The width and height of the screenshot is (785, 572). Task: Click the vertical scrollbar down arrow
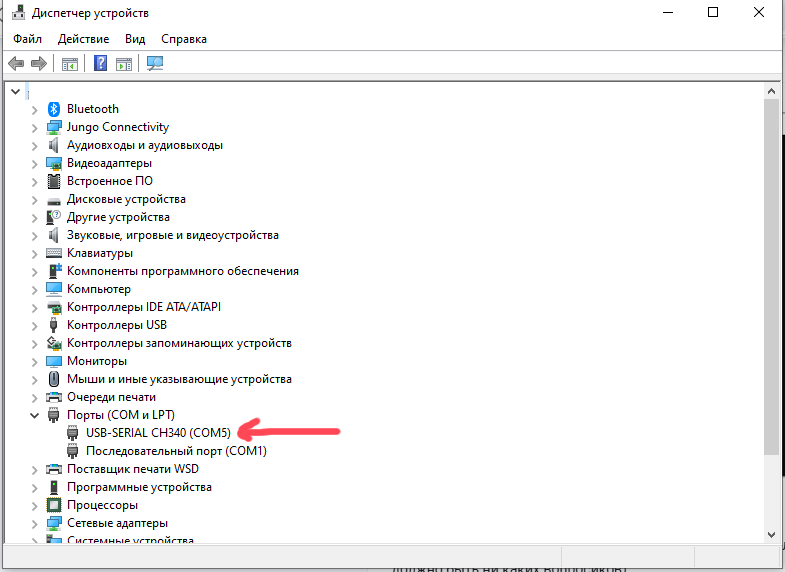pos(770,536)
